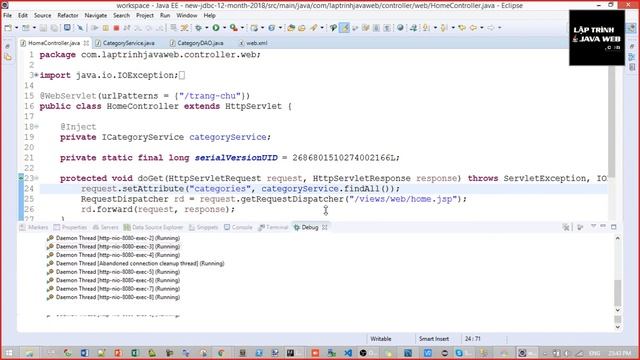Click the red Terminate button
The height and width of the screenshot is (360, 640).
click(116, 28)
